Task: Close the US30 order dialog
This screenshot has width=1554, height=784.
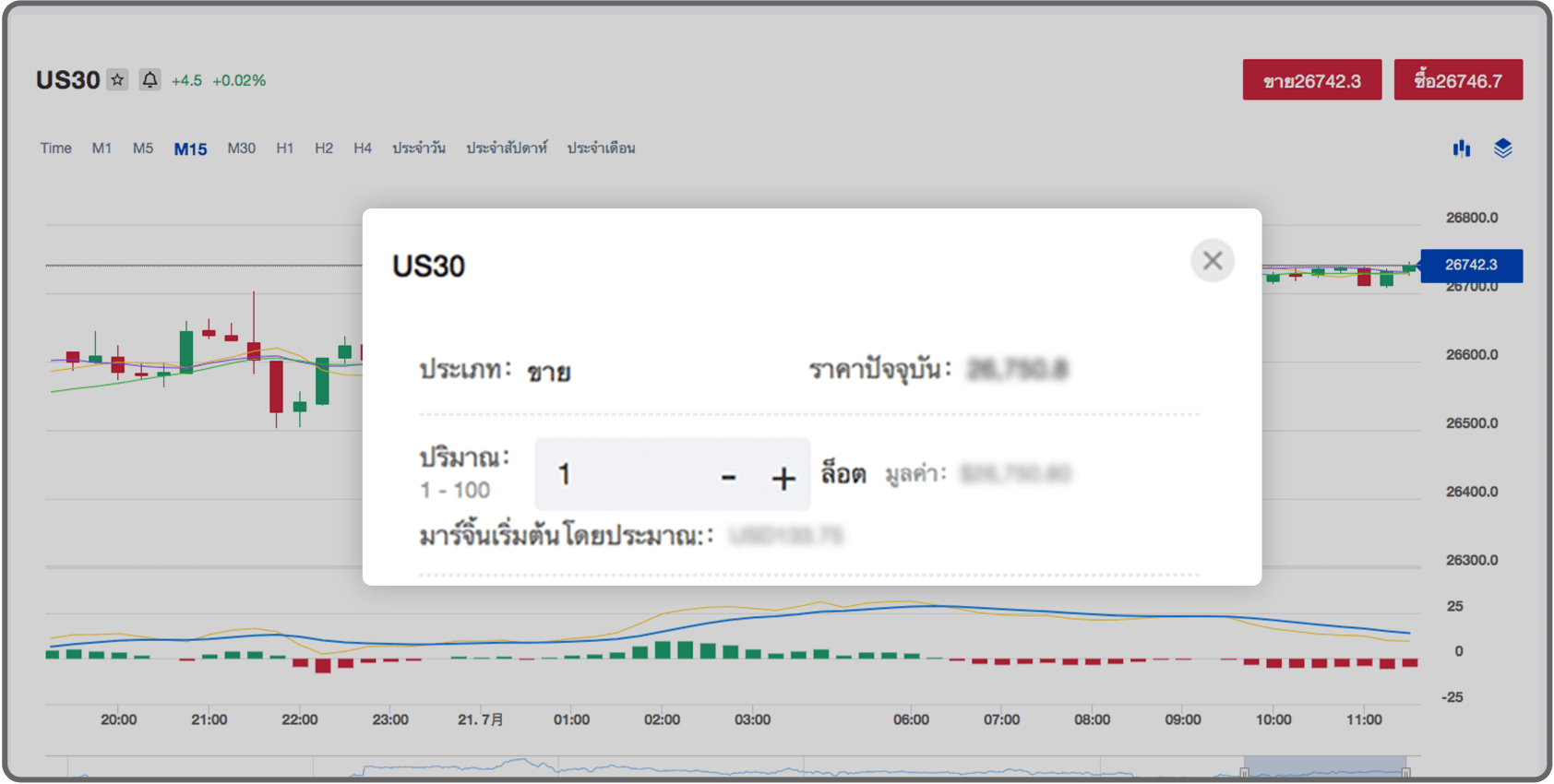Action: click(x=1212, y=261)
